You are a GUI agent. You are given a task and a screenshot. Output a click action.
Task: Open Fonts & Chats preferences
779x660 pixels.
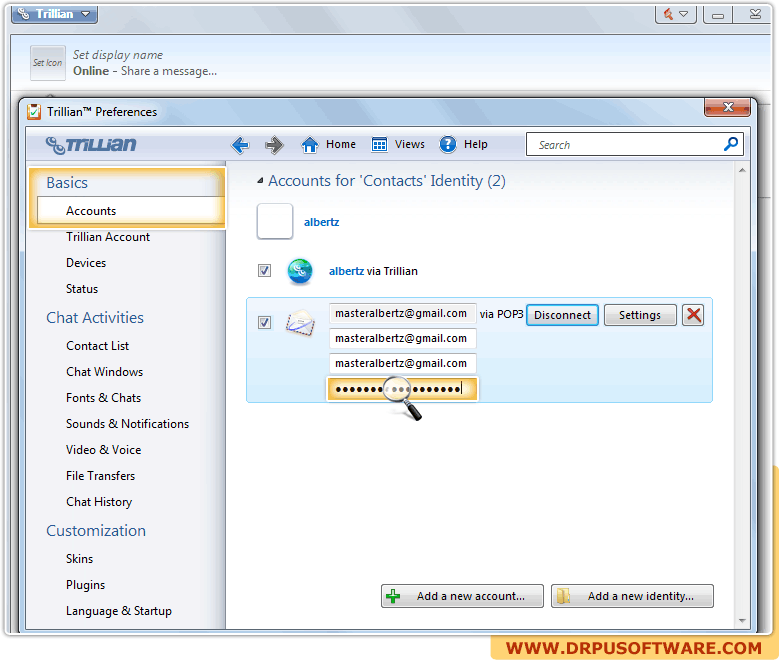click(103, 398)
